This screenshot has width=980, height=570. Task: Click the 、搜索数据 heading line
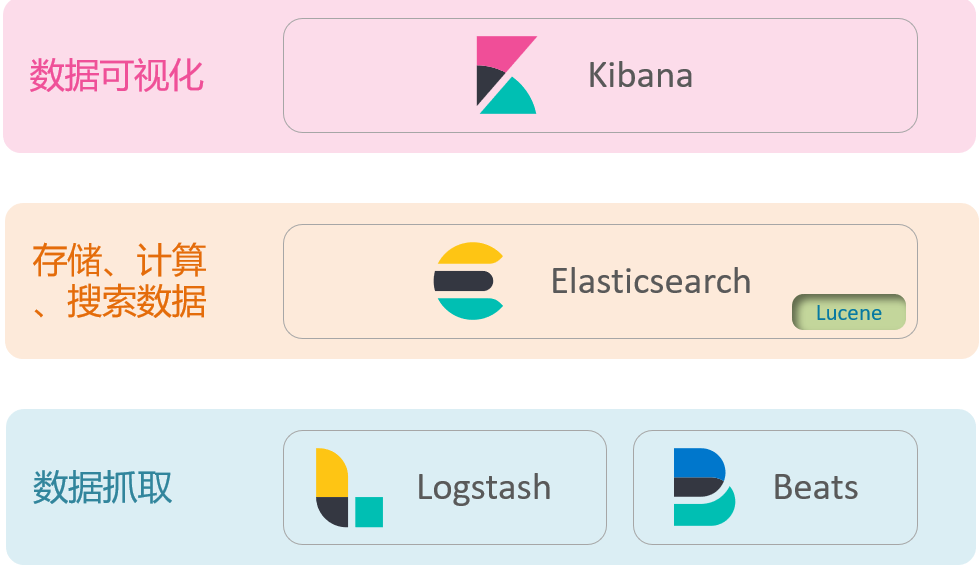point(119,302)
